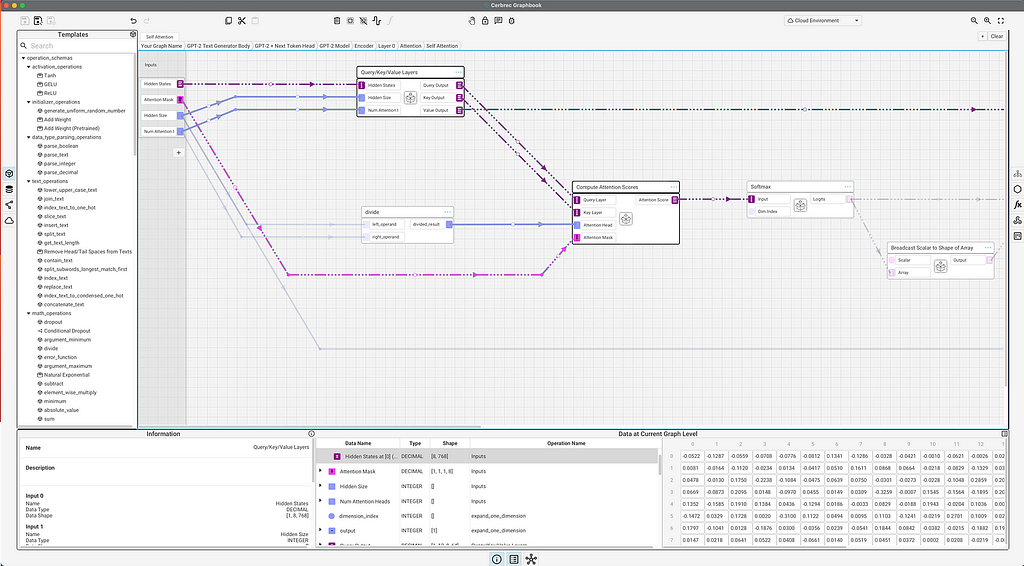The width and height of the screenshot is (1024, 566).
Task: Click the Redo arrow icon
Action: pos(146,21)
